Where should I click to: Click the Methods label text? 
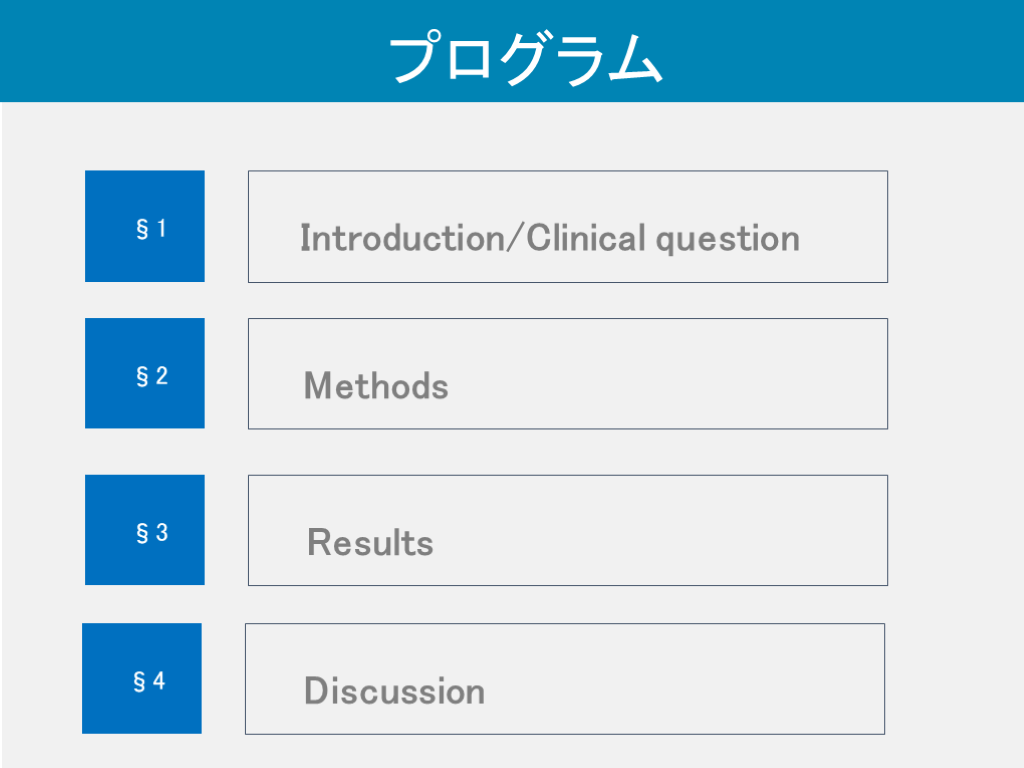point(376,386)
